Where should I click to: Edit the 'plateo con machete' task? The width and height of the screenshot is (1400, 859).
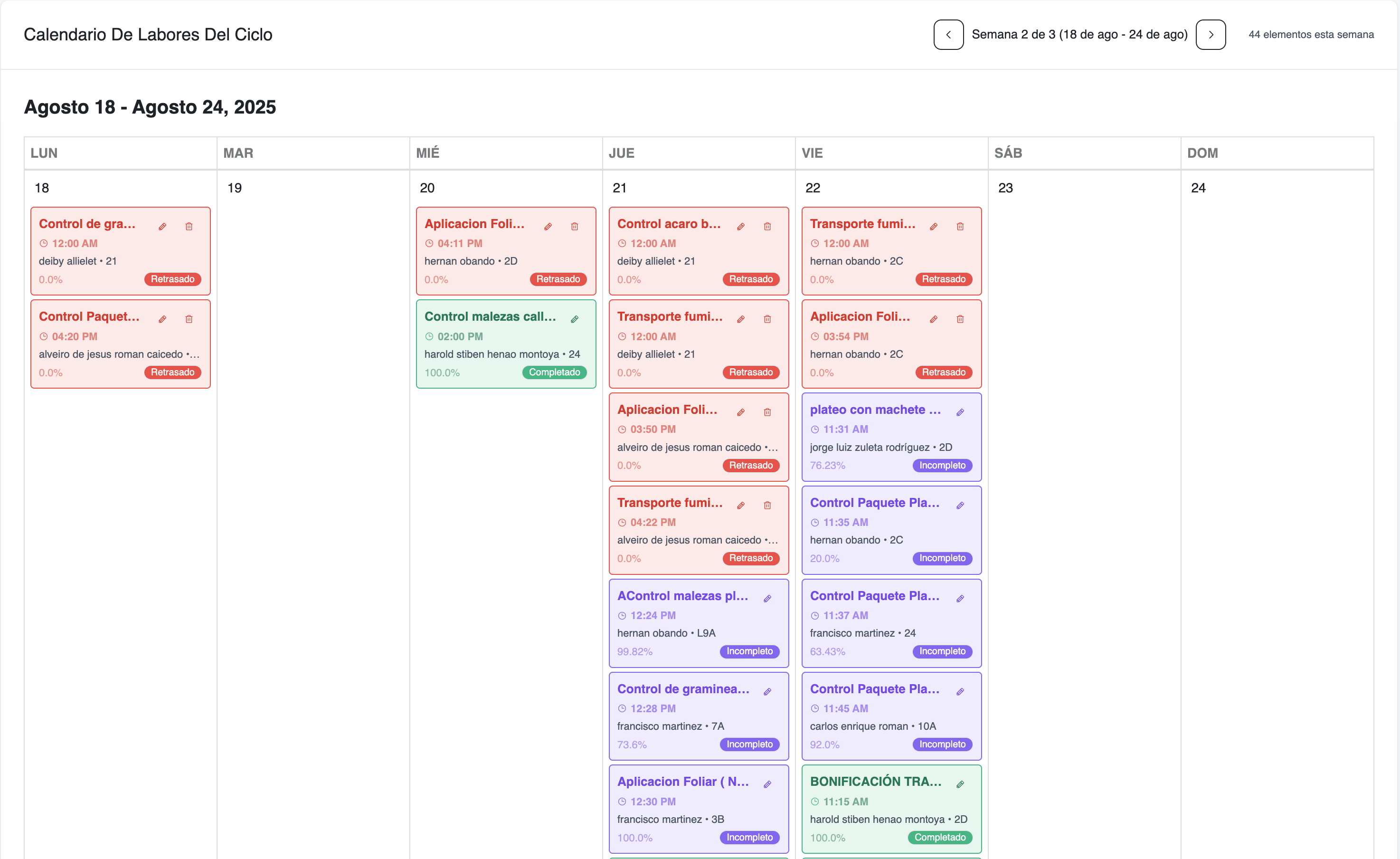(x=960, y=412)
